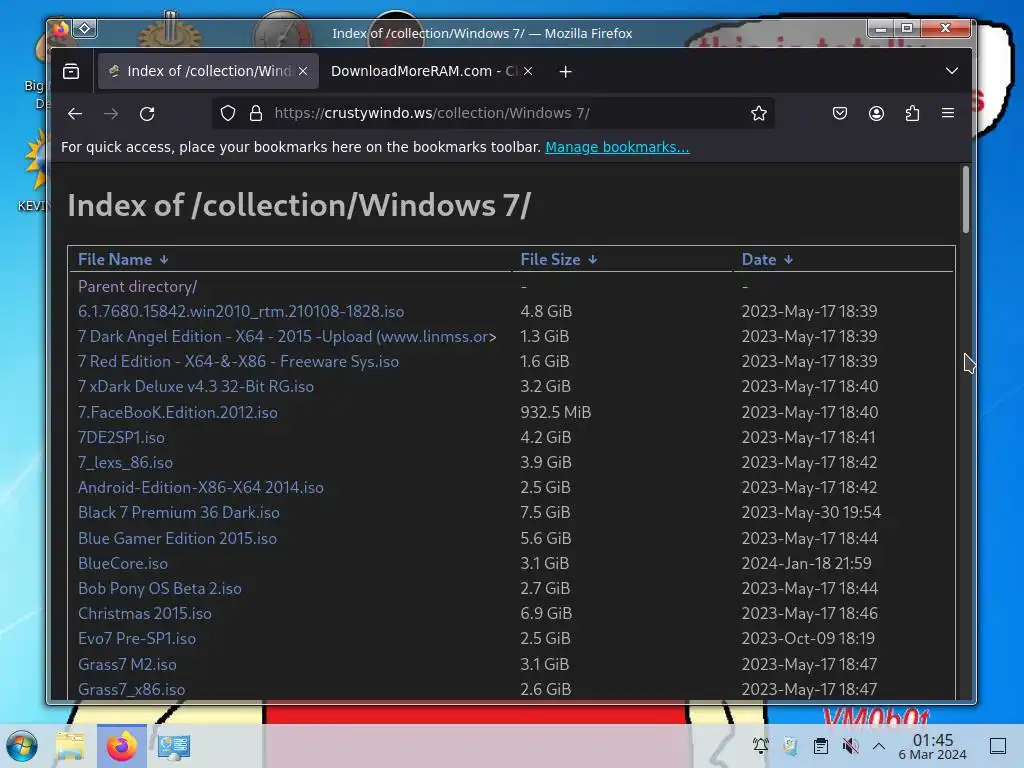Toggle keep-above pin icon in title bar

pyautogui.click(x=85, y=28)
